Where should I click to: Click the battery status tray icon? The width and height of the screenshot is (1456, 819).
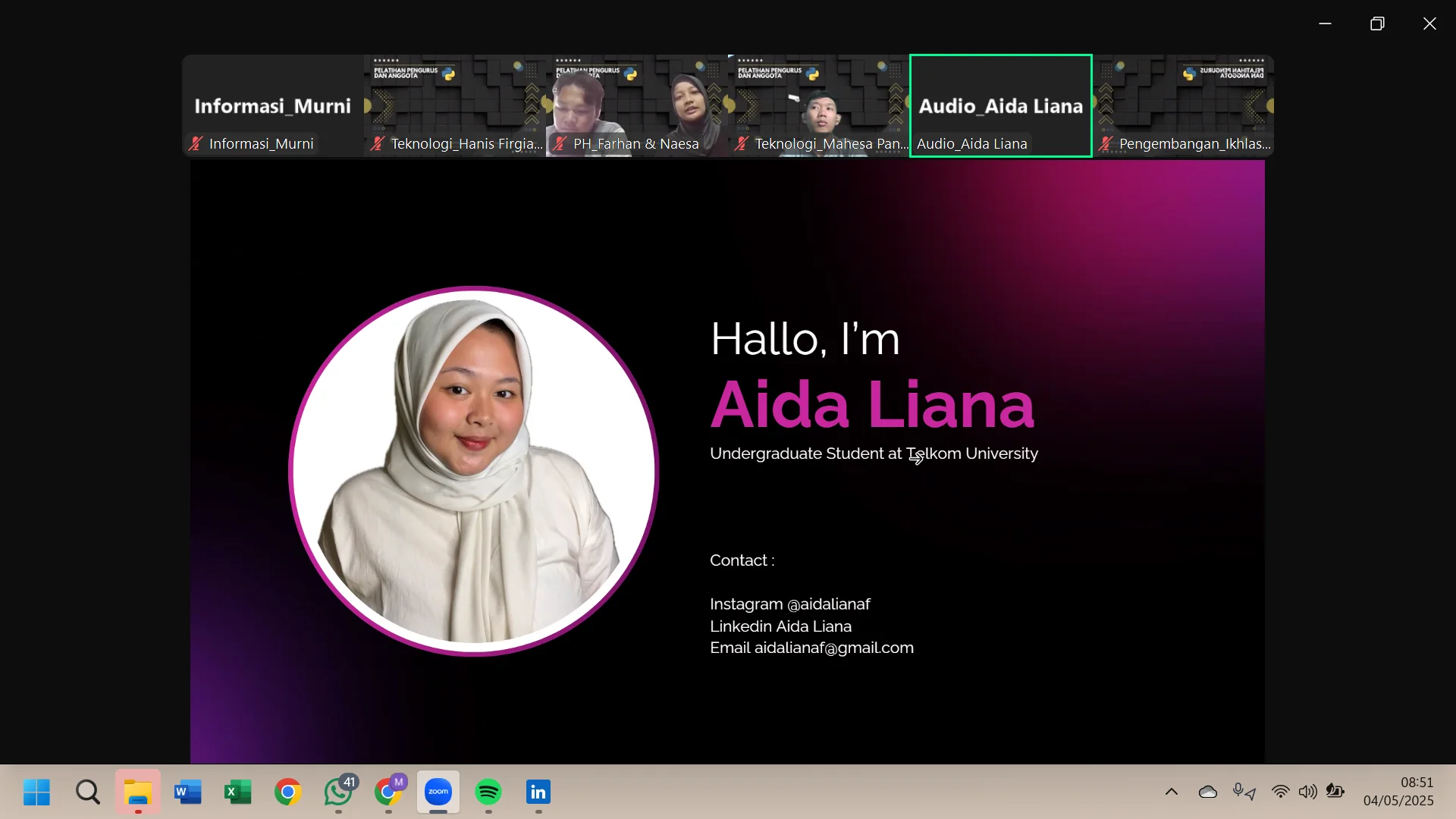point(1335,792)
